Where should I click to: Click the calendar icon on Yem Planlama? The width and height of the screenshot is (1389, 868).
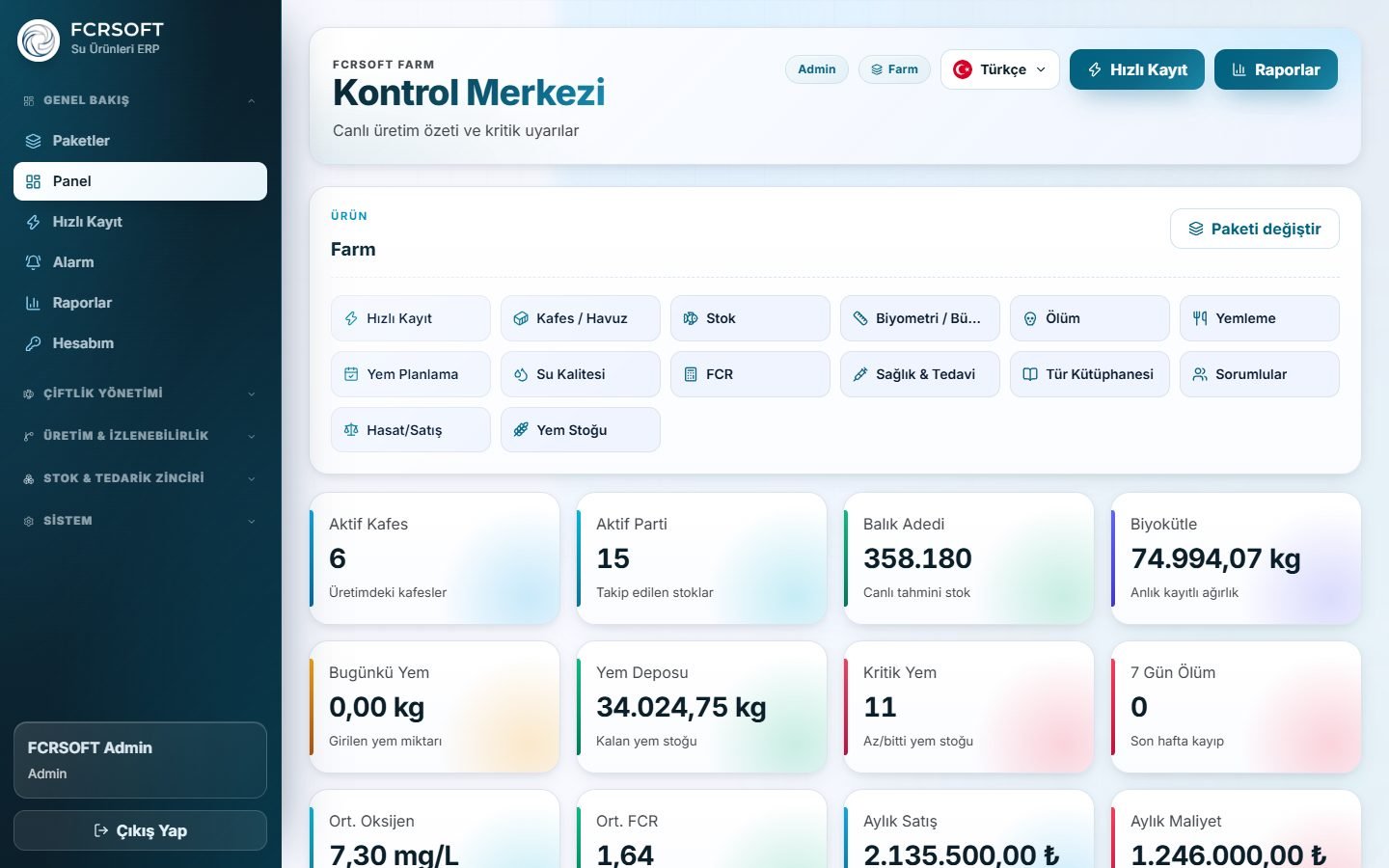pos(351,374)
